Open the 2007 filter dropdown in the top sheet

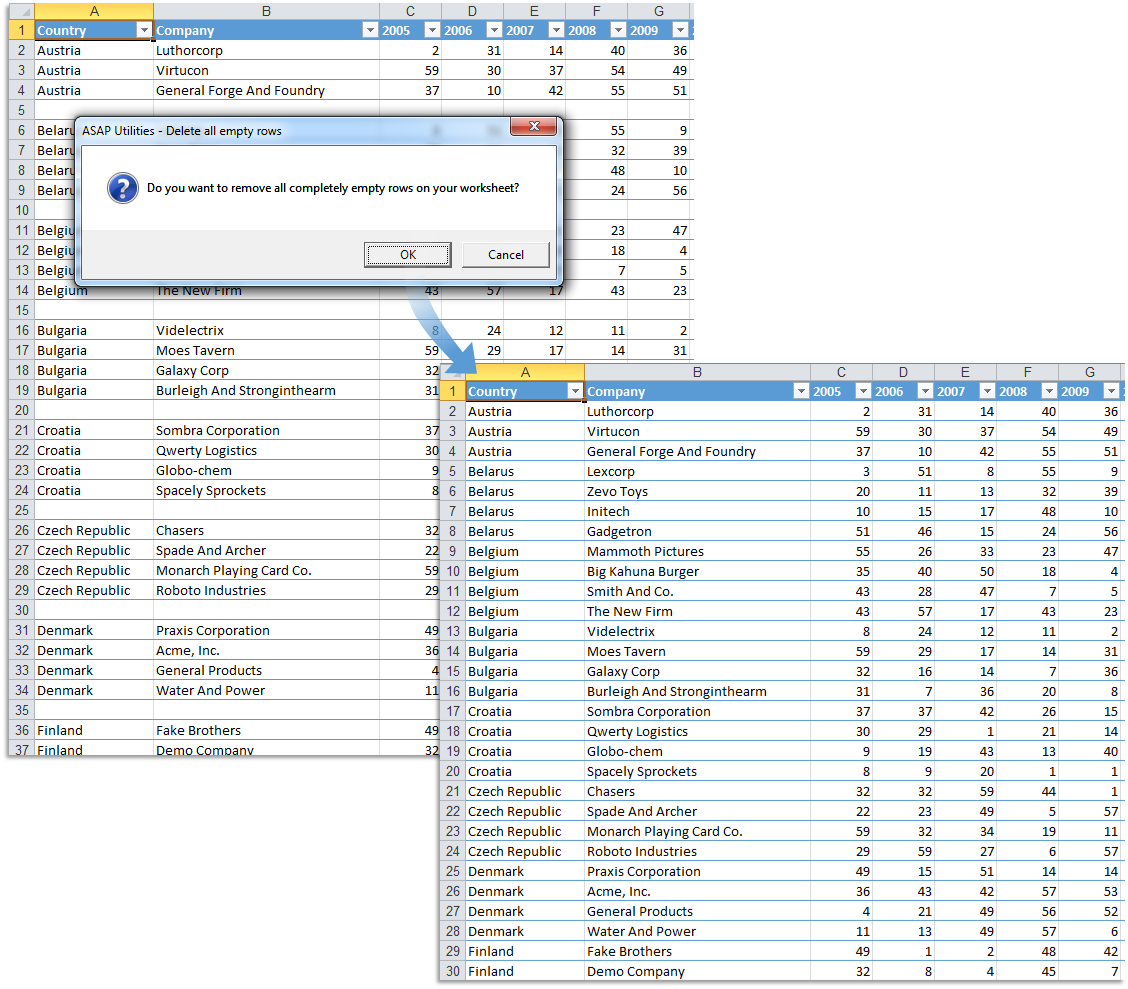(555, 30)
